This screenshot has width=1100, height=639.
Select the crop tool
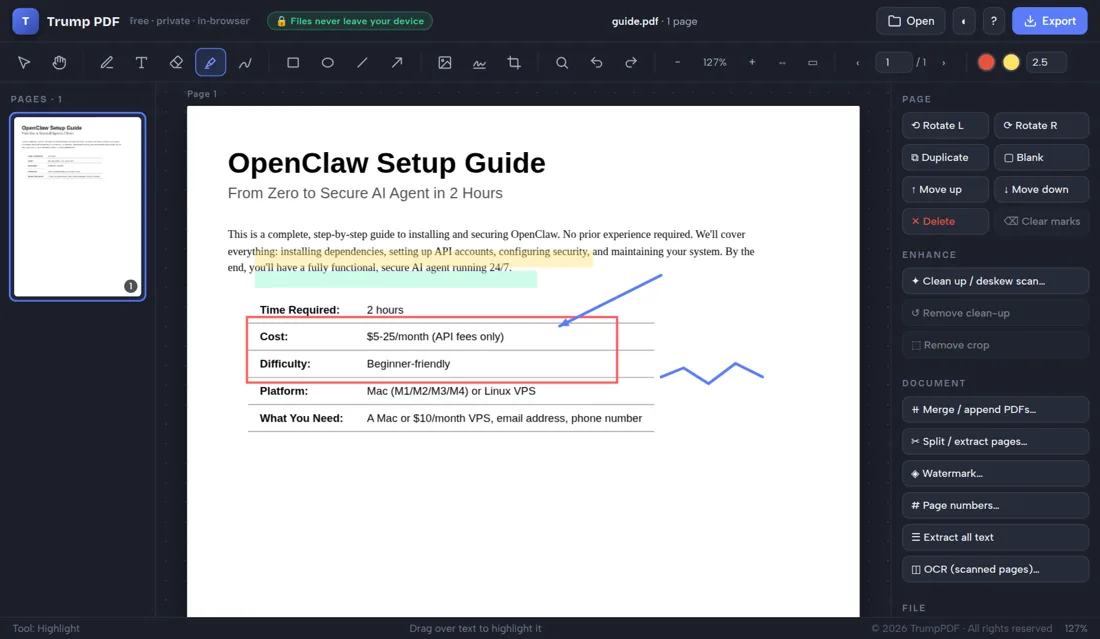pyautogui.click(x=514, y=62)
